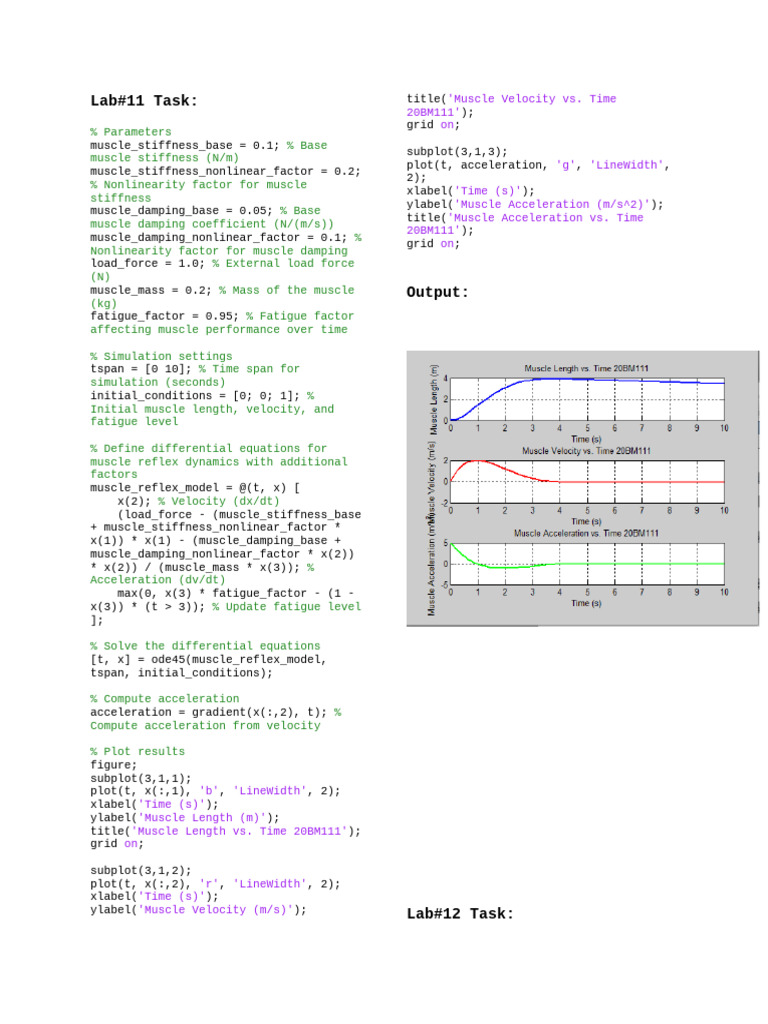Click the 'Lab#12 Task:' heading
The width and height of the screenshot is (768, 1024).
tap(460, 914)
